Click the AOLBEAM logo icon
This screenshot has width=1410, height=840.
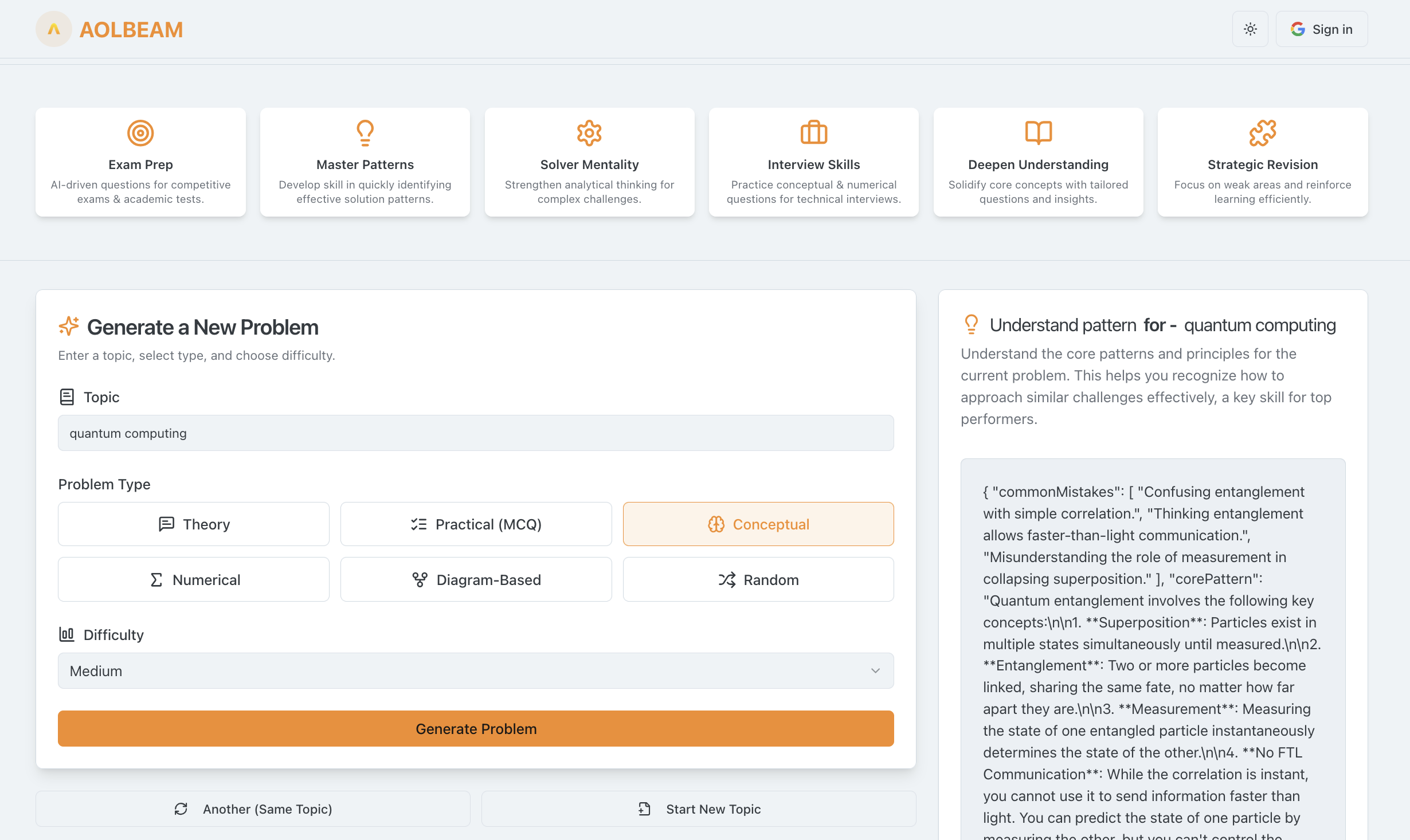point(54,29)
